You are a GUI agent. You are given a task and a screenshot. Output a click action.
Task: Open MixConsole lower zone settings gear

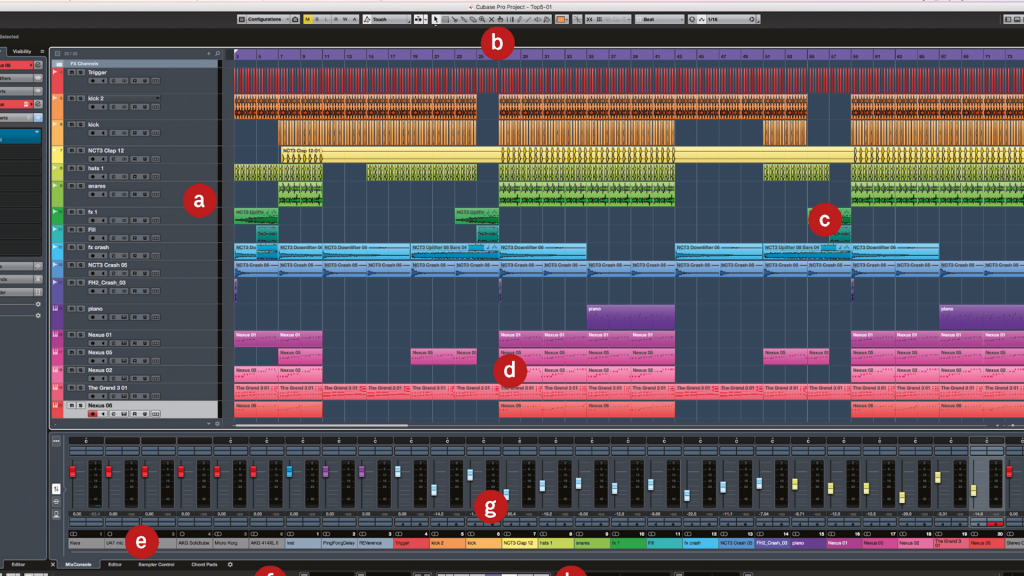click(230, 565)
